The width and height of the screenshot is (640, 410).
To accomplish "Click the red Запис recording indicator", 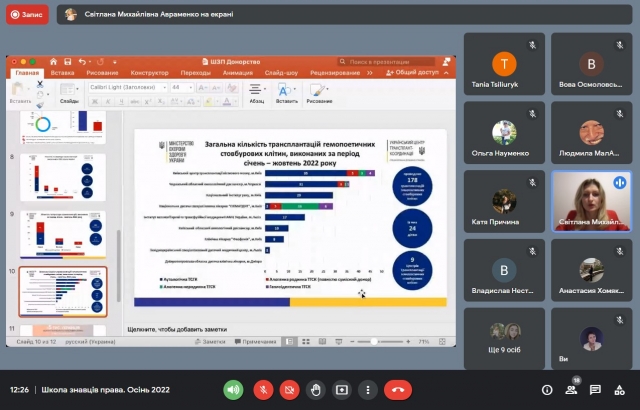I will pyautogui.click(x=27, y=15).
